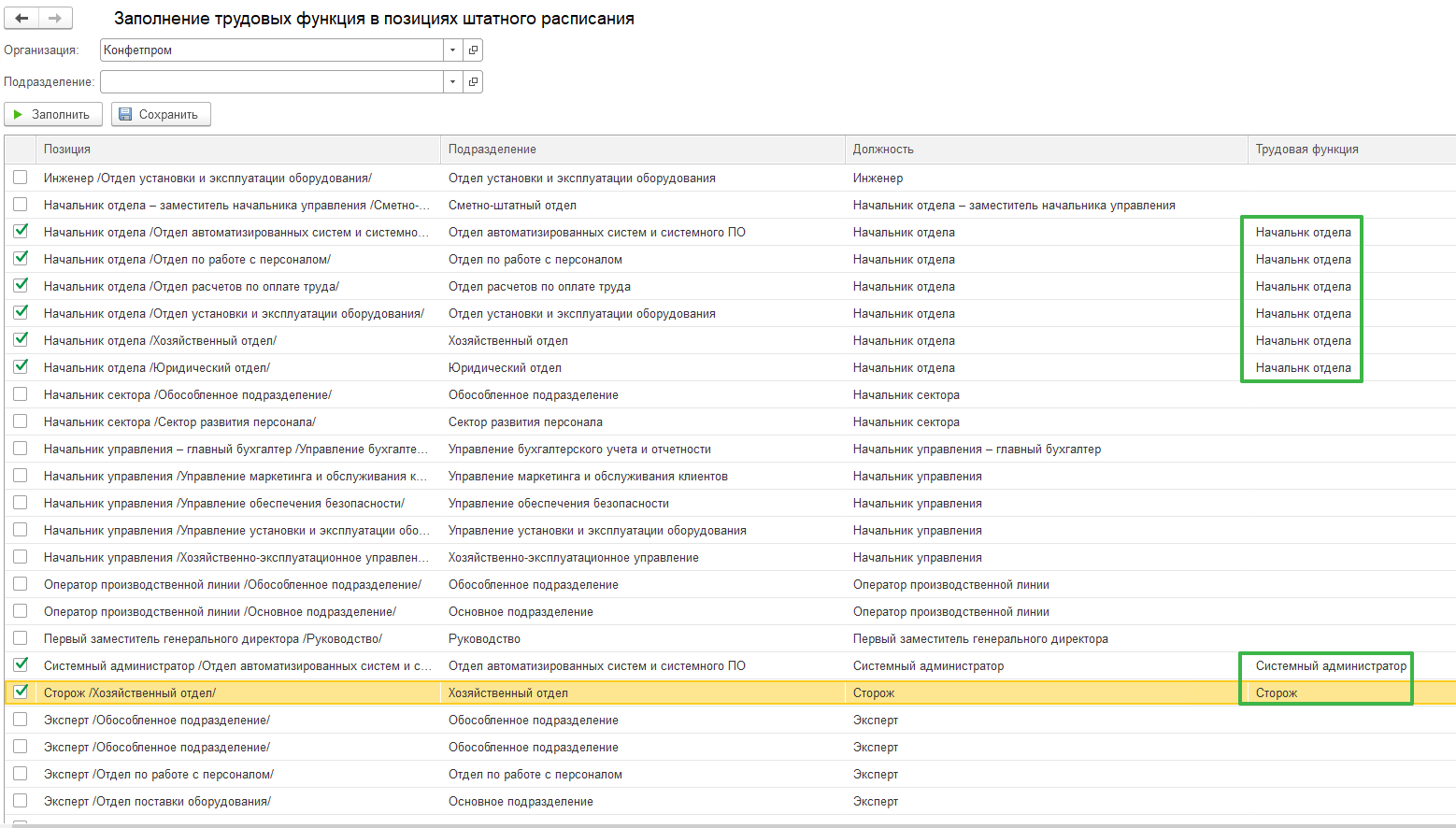Select Должность cell Первый заместитель генерального директора
The image size is (1456, 828).
click(980, 639)
